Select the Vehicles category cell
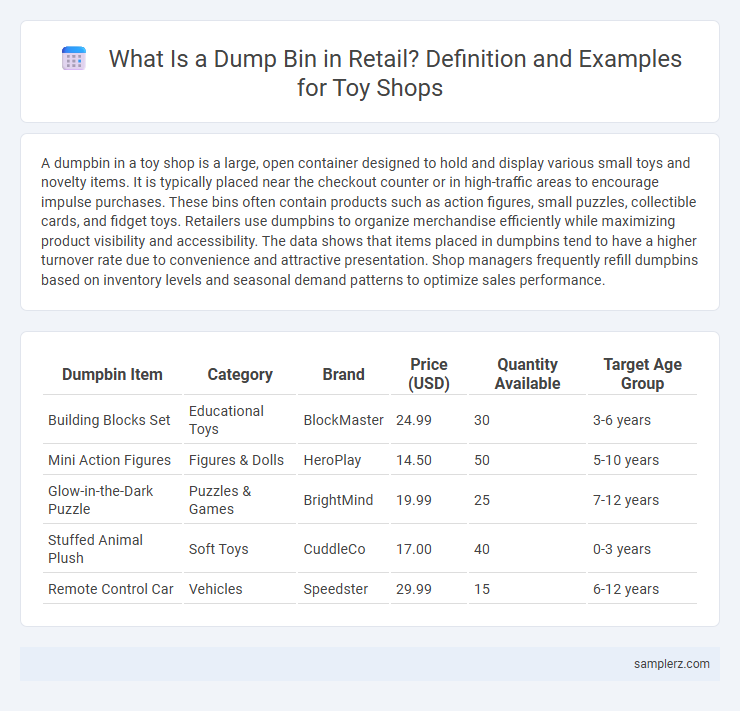 (x=240, y=589)
